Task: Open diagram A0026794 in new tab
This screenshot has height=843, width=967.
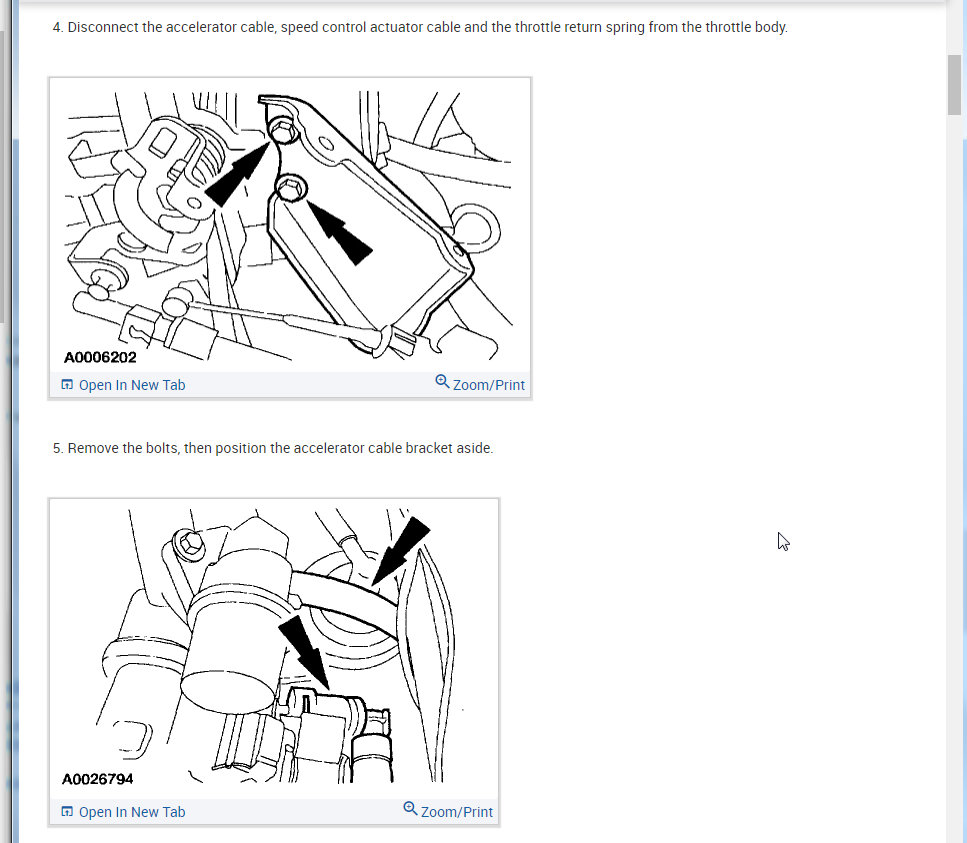Action: 123,812
